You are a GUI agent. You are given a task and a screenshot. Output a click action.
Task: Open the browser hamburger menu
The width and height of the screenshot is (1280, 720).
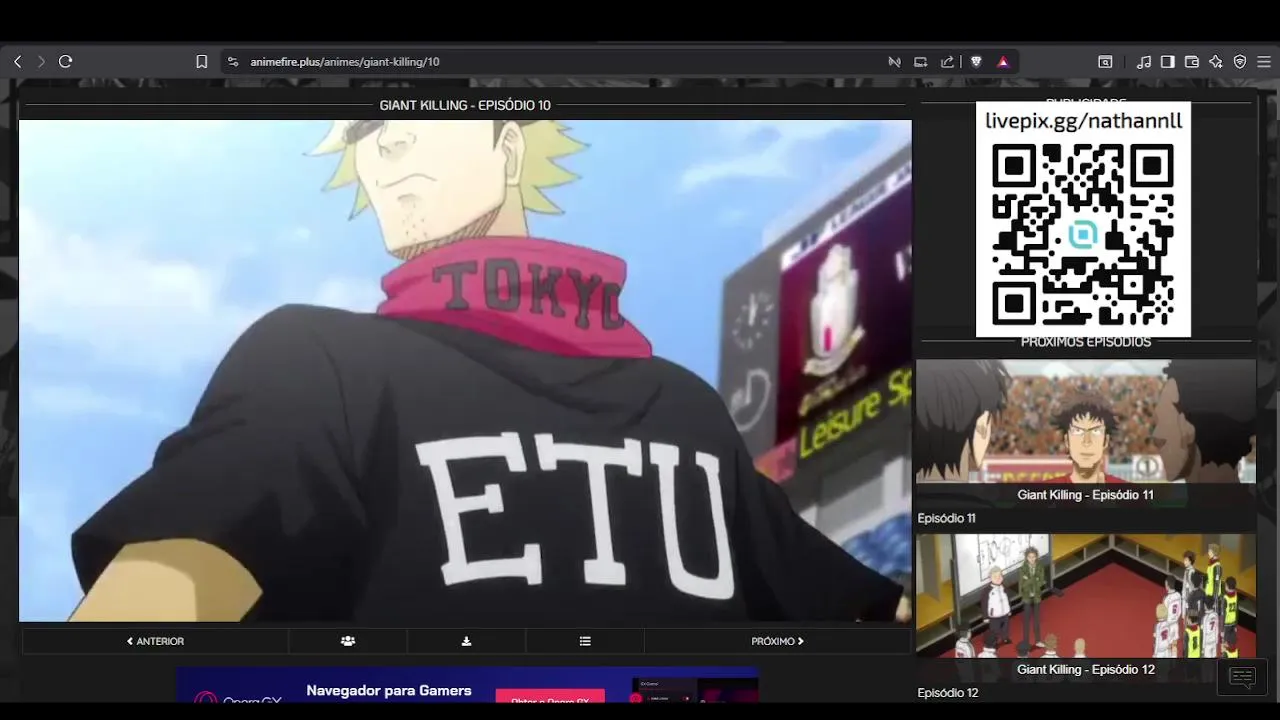click(1264, 61)
